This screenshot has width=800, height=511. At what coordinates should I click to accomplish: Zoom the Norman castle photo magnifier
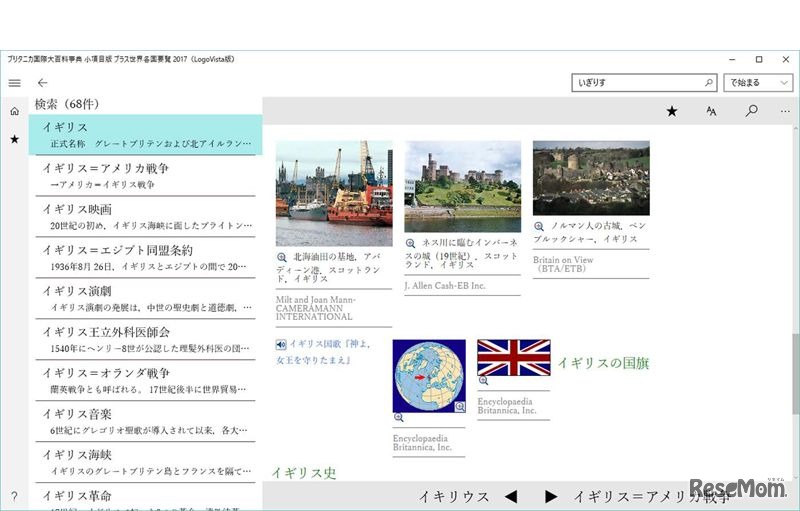[539, 226]
